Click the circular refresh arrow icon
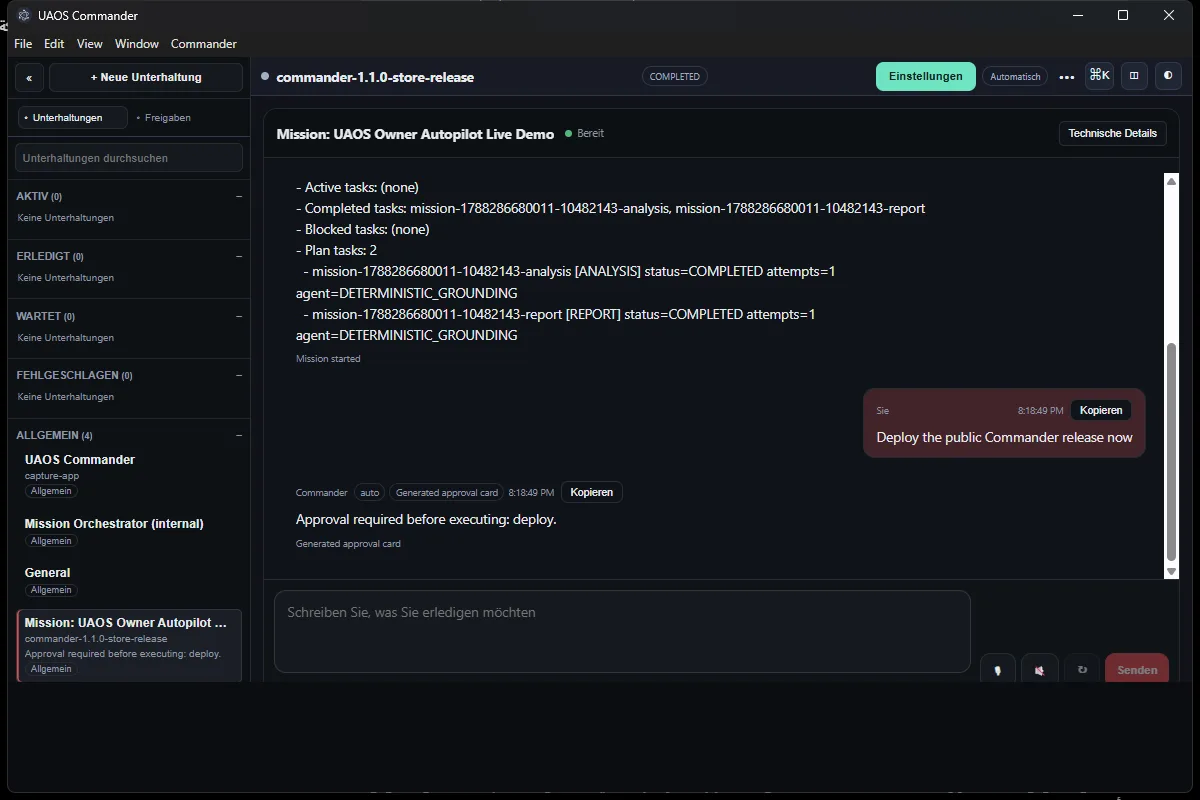1200x800 pixels. [1082, 670]
